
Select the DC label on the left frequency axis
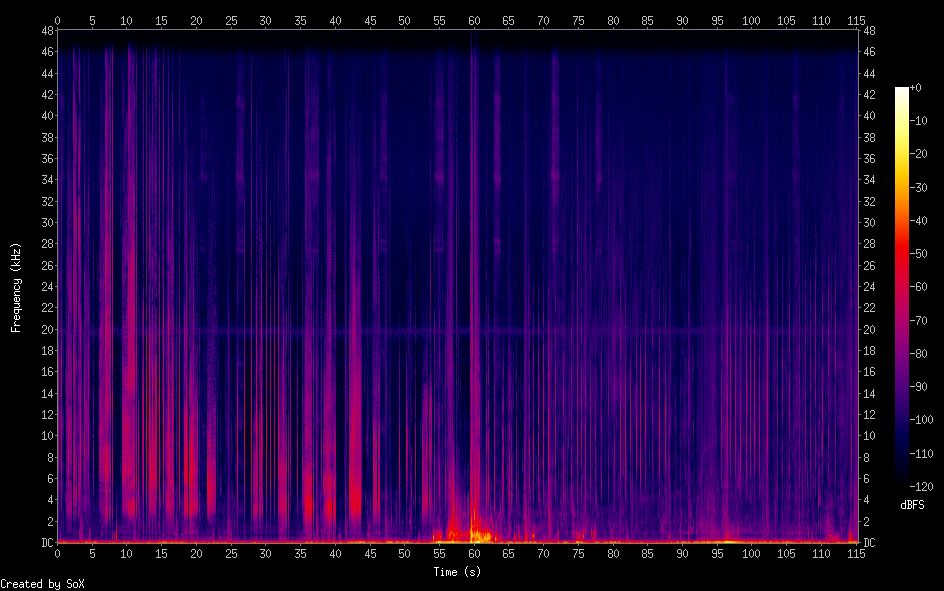(44, 543)
